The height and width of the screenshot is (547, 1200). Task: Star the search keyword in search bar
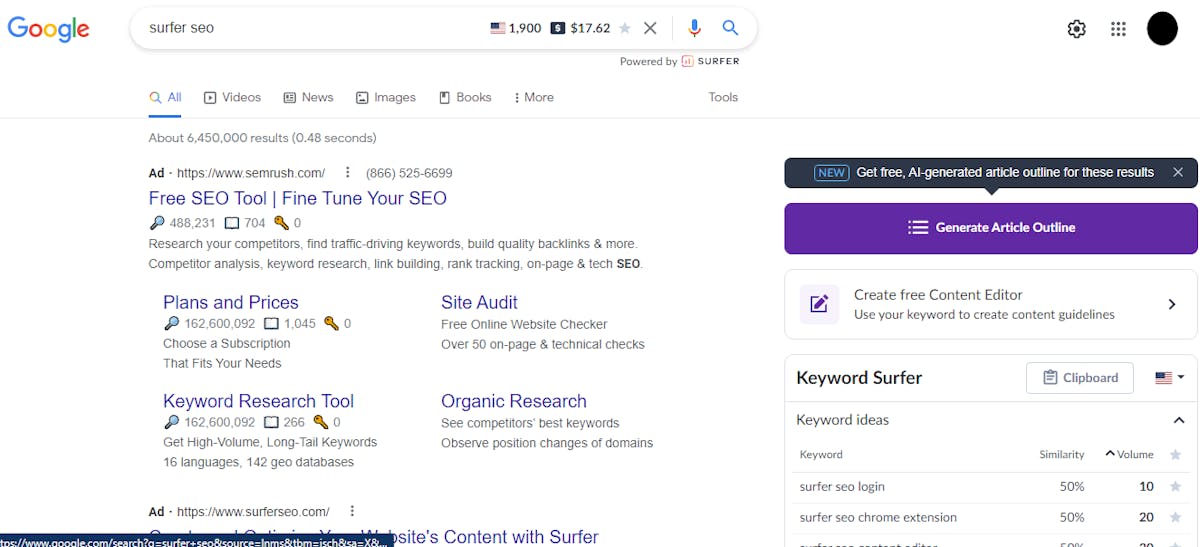click(x=625, y=28)
